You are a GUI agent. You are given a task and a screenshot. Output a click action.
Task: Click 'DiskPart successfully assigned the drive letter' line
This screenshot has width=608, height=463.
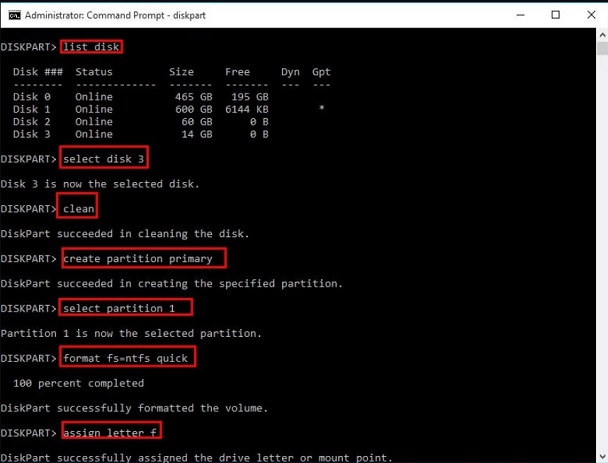click(x=197, y=458)
